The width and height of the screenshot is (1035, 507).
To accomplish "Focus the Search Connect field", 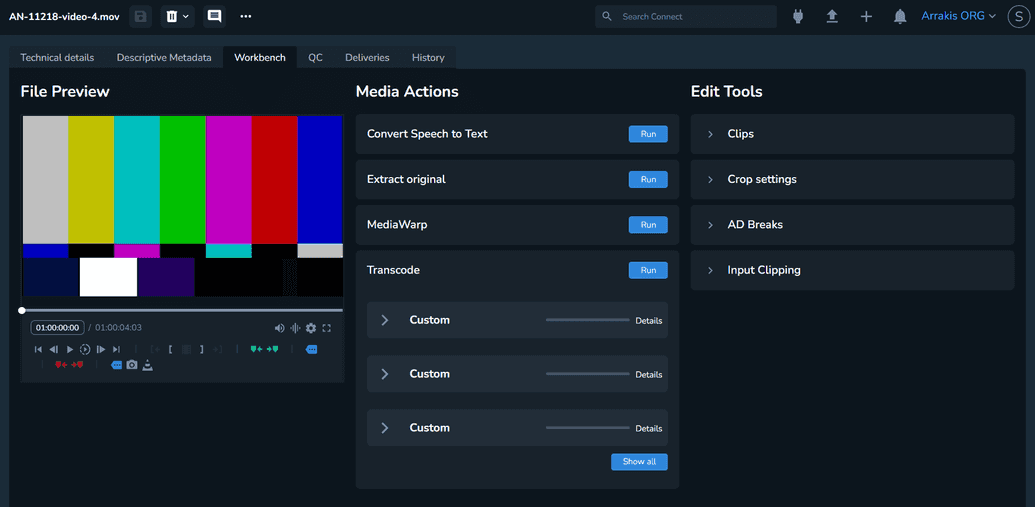I will point(686,17).
